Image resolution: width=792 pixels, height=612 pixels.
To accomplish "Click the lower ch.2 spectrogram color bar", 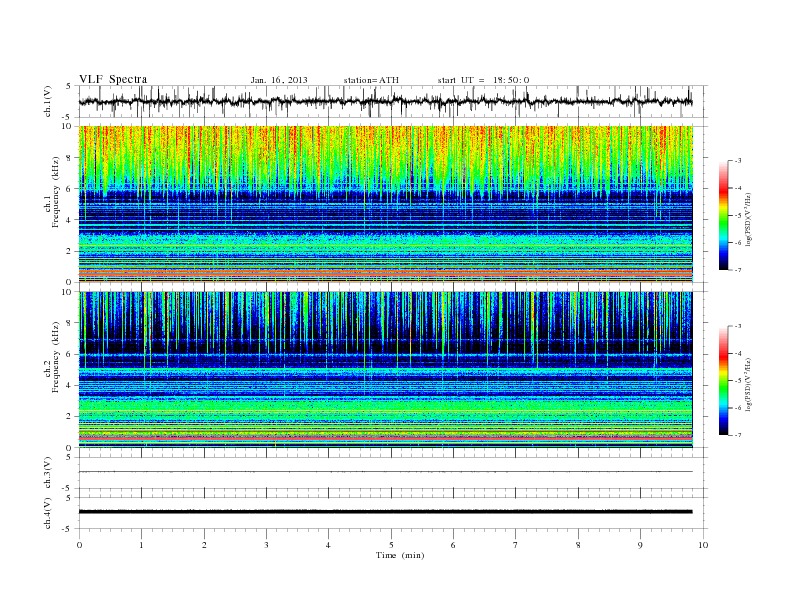I will click(724, 381).
